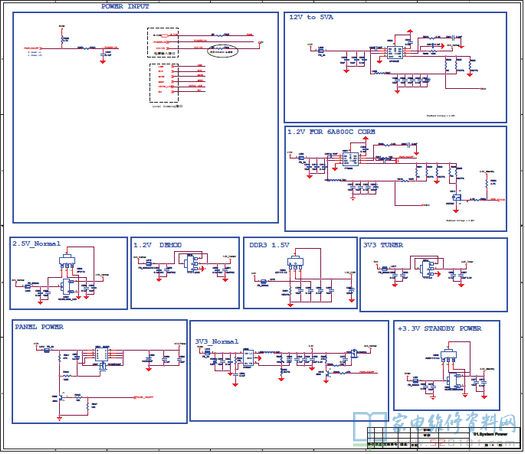
Task: Click the switch IC in PANEL POWER block
Action: coord(101,355)
